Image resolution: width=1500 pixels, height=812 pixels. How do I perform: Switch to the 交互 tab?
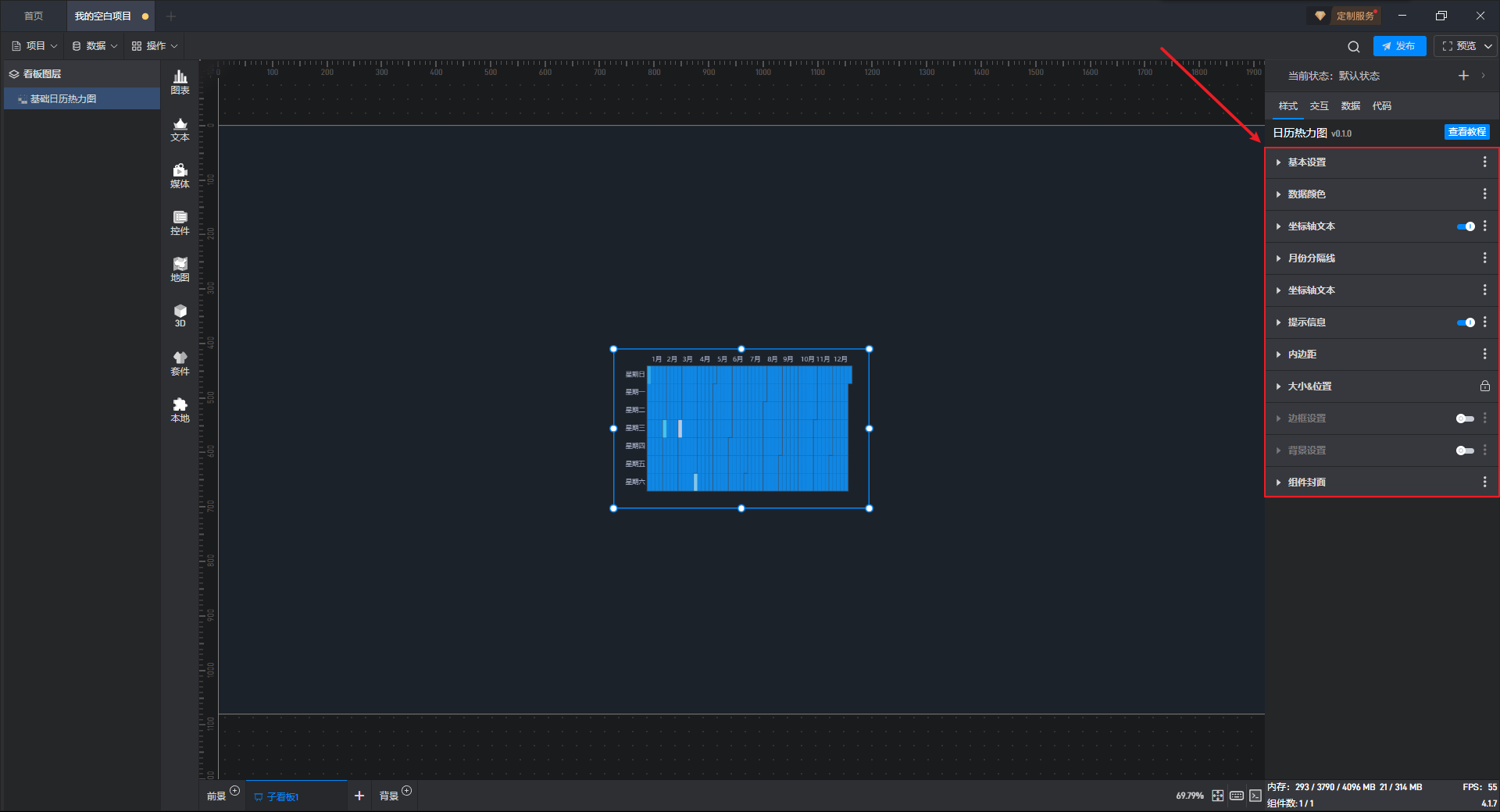coord(1319,106)
